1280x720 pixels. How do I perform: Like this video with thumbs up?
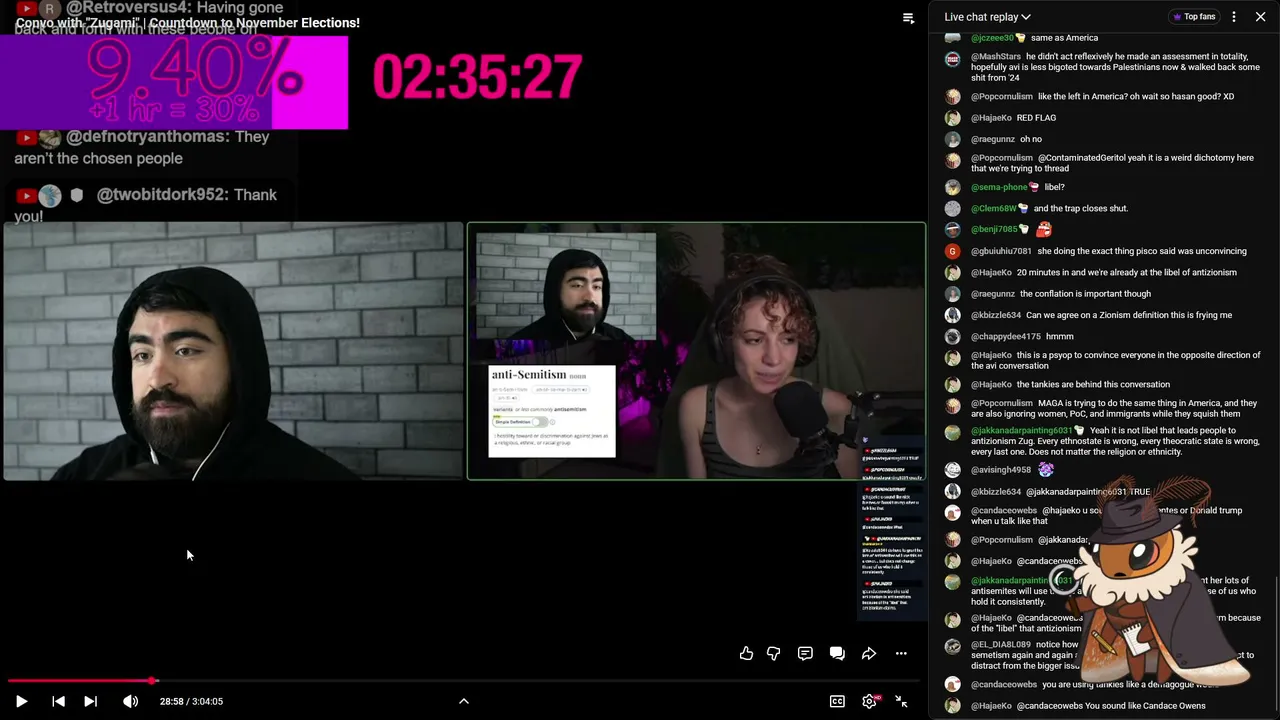(746, 653)
